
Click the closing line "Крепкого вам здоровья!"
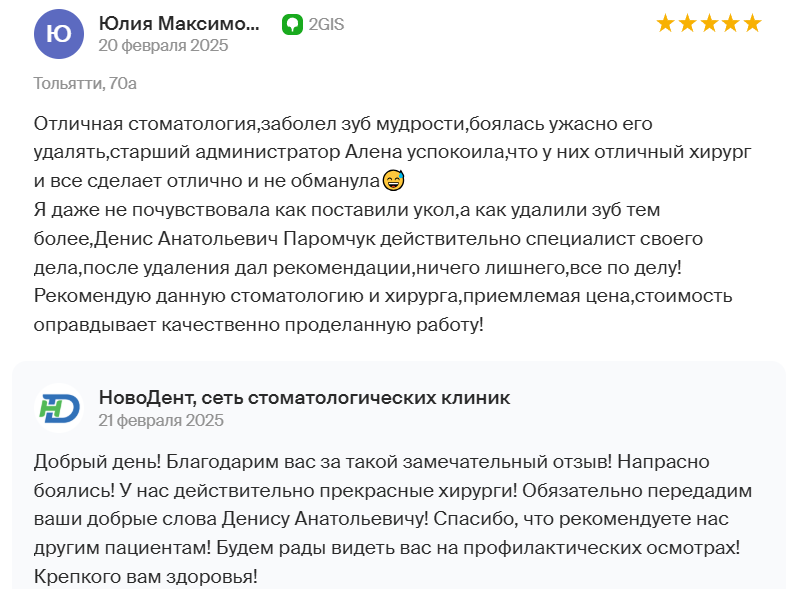(x=145, y=576)
